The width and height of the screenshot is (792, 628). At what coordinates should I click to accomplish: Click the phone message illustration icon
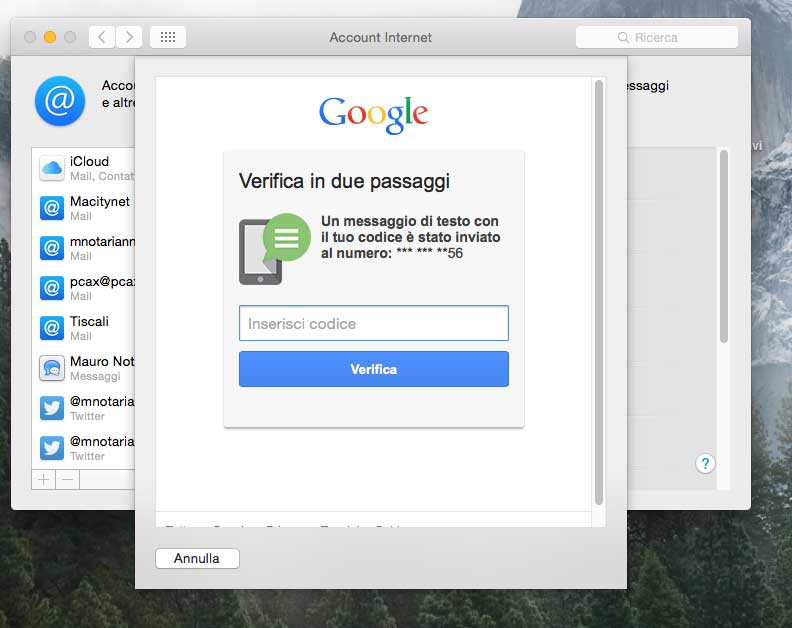tap(275, 249)
